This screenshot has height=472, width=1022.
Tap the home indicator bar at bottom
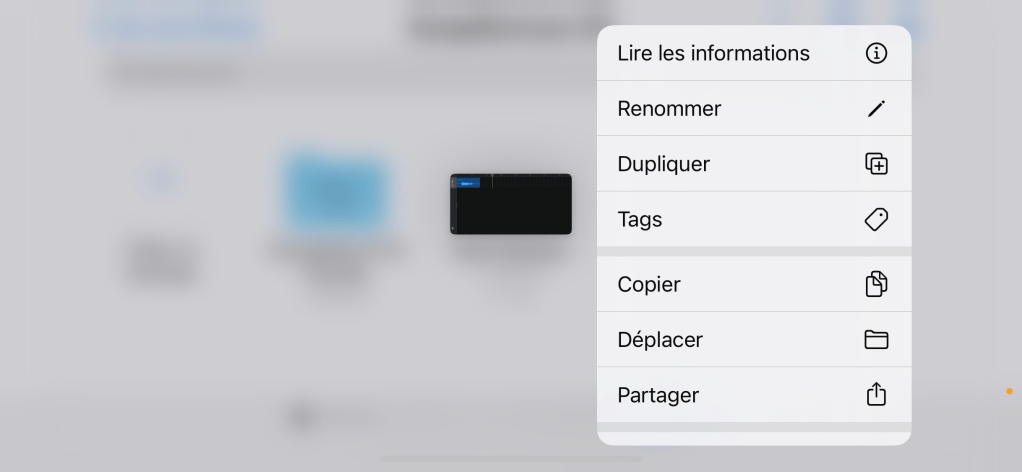coord(511,459)
